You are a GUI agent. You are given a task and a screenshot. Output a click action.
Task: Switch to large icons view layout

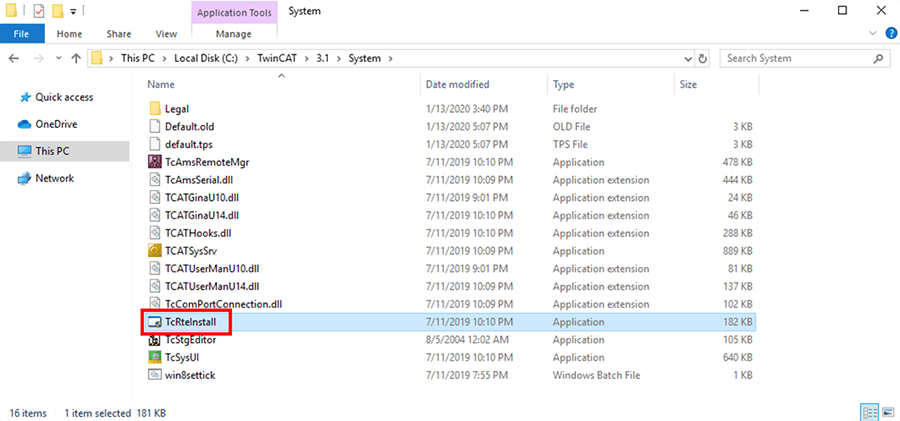click(x=887, y=412)
